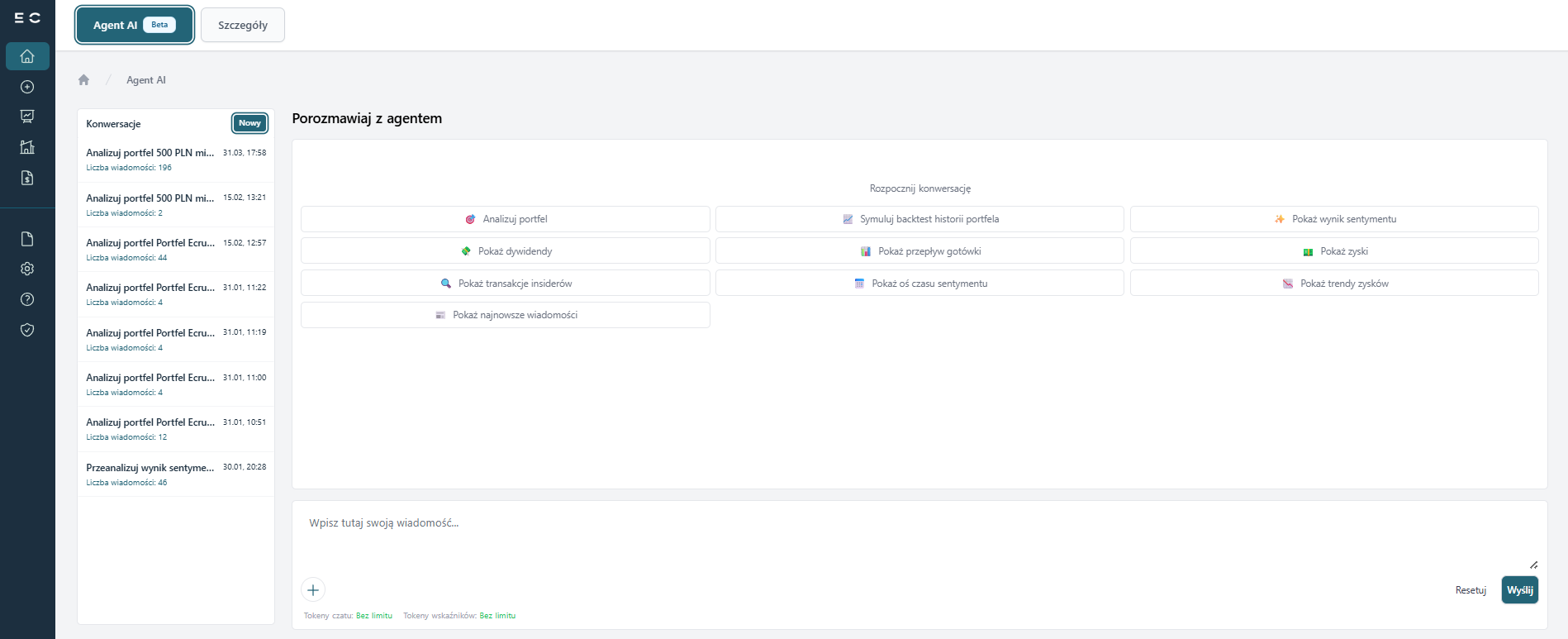Open the dollar document sidebar icon
1568x639 pixels.
27,178
